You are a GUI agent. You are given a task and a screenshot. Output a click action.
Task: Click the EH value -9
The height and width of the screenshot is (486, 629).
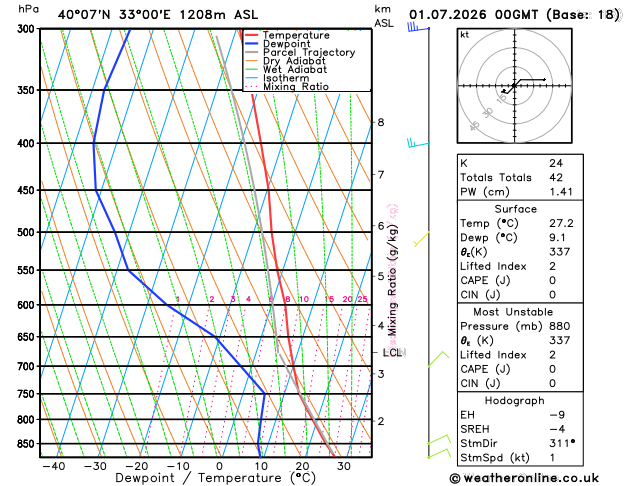[557, 415]
